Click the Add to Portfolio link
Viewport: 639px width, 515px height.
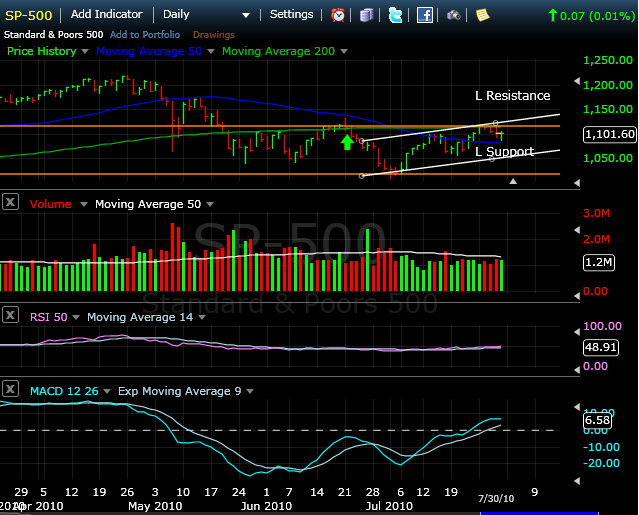coord(145,35)
